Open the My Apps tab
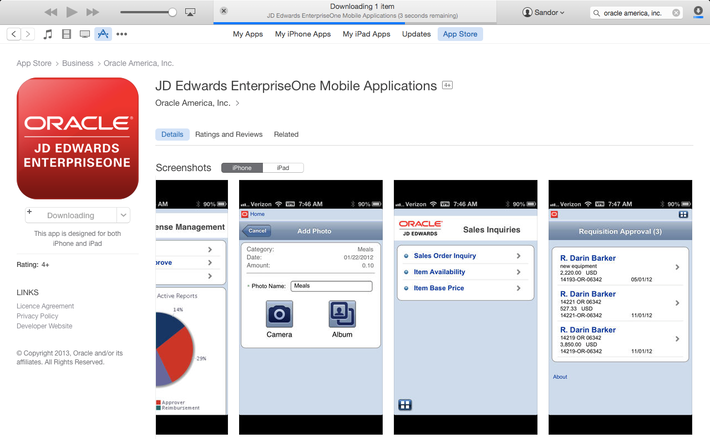710x443 pixels. point(248,34)
